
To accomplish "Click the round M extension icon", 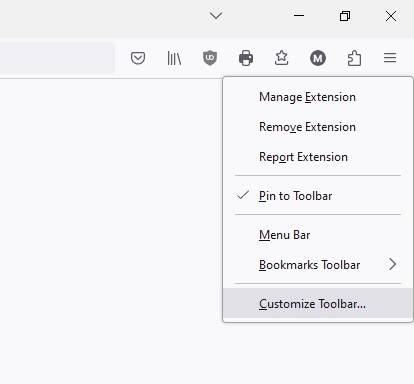I will (x=318, y=58).
